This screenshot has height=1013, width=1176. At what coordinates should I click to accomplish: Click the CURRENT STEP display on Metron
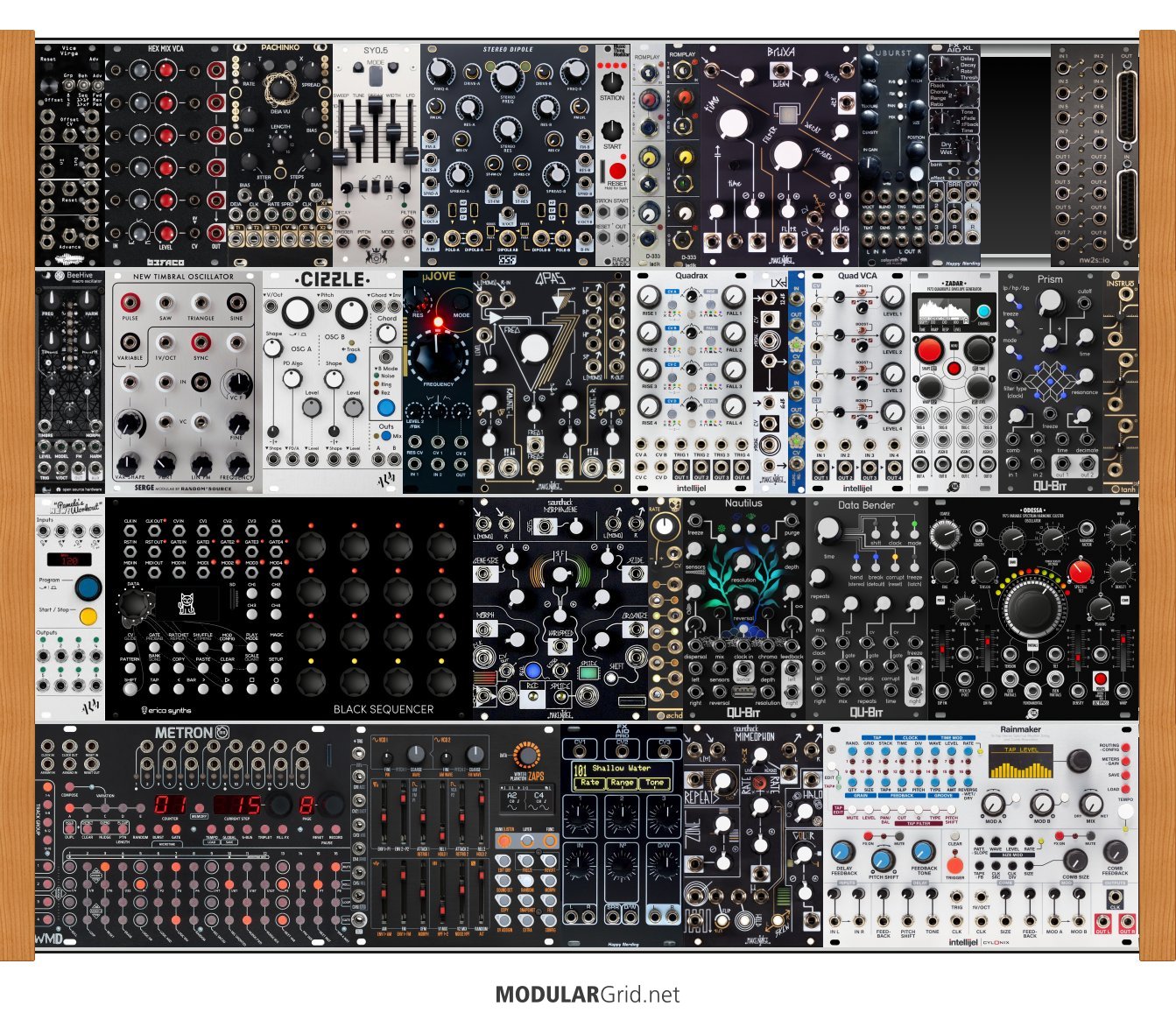(239, 805)
